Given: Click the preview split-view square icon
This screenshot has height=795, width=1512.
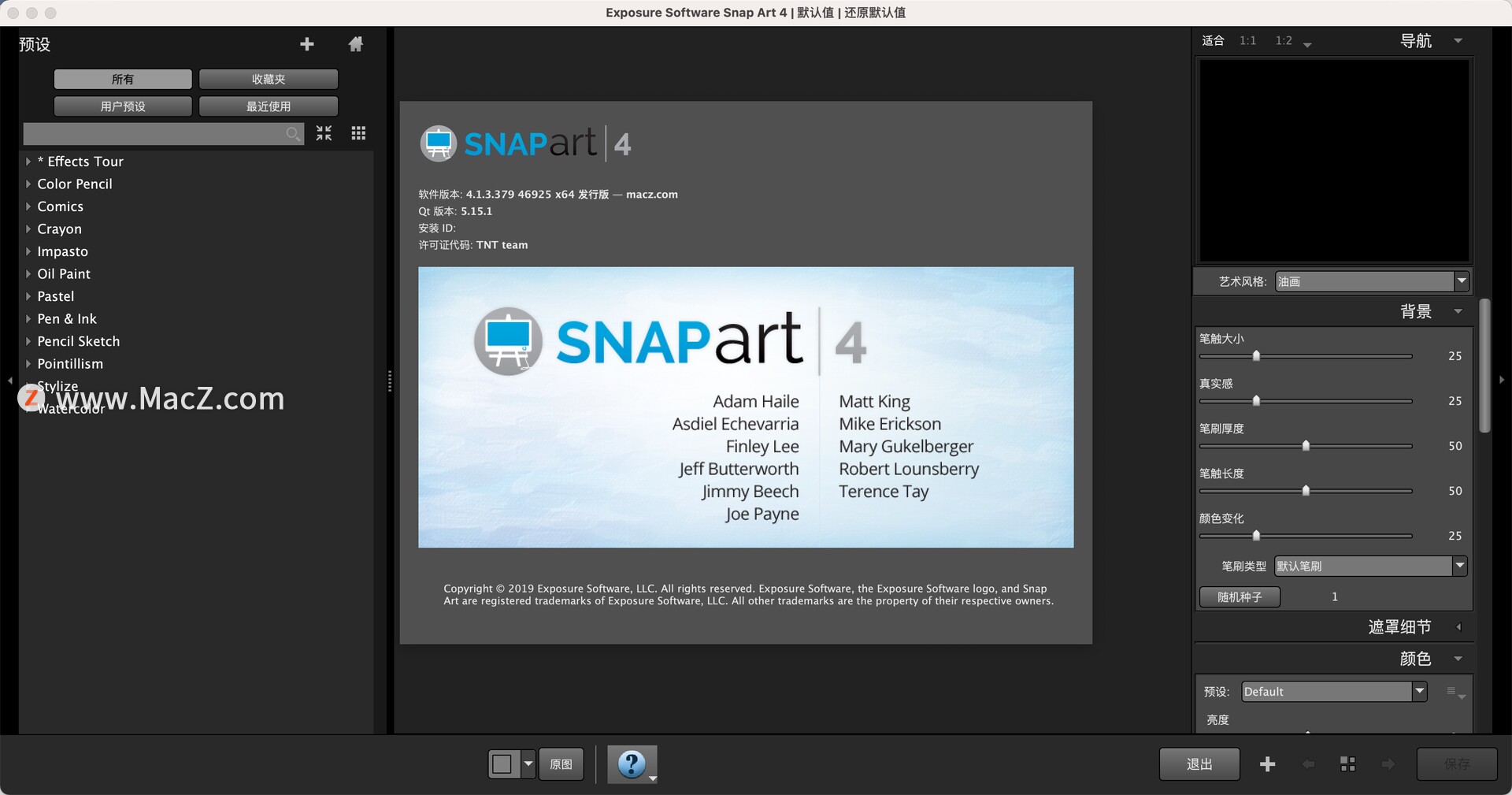Looking at the screenshot, I should coord(502,763).
